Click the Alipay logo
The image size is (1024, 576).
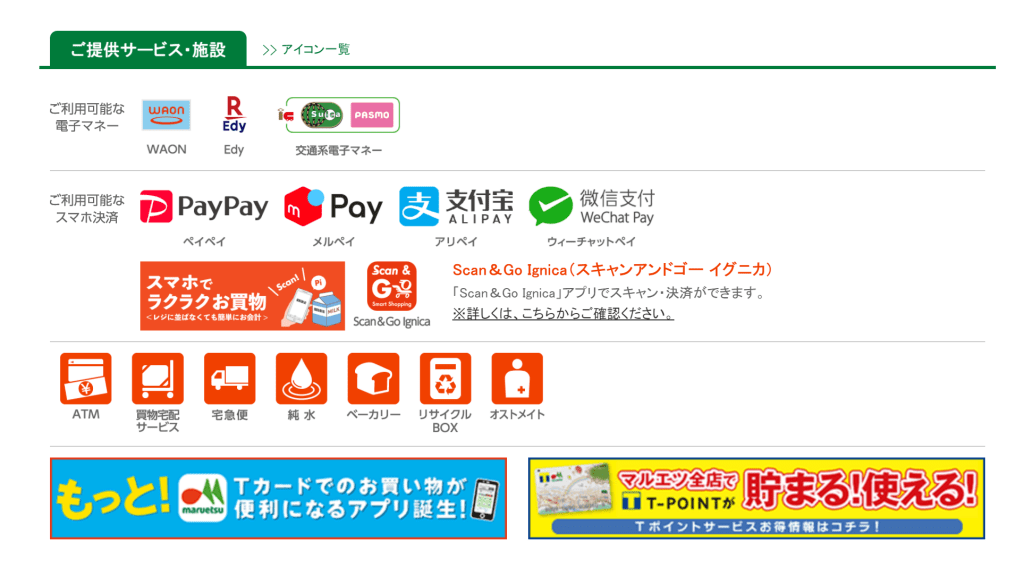456,206
